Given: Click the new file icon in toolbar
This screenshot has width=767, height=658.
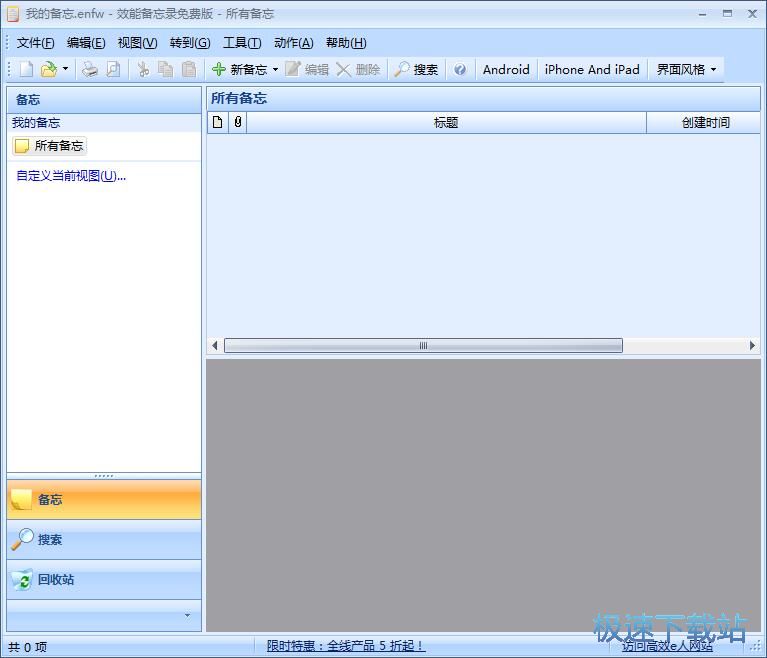Looking at the screenshot, I should click(x=26, y=69).
